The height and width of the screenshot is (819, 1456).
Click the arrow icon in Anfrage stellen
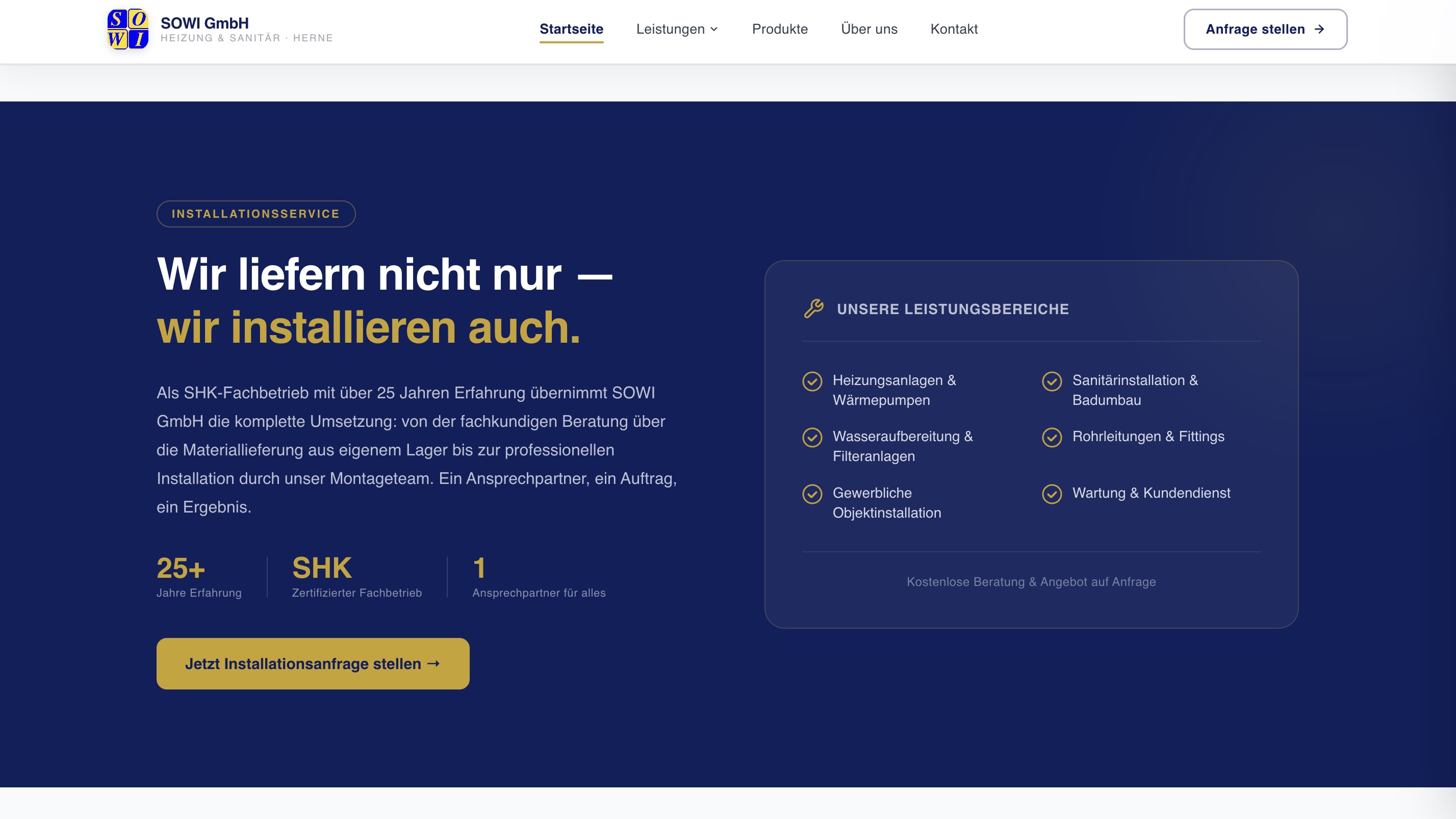click(x=1319, y=30)
